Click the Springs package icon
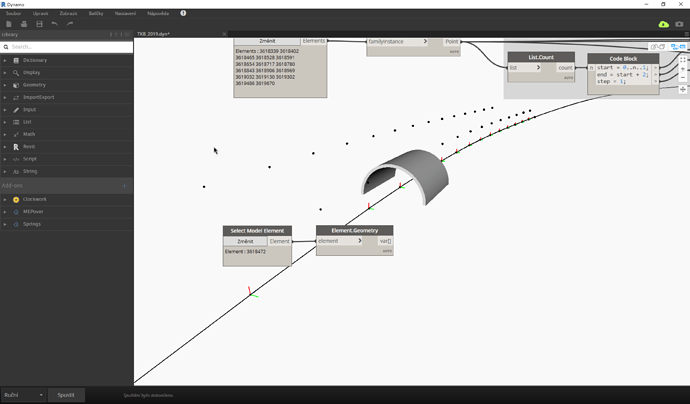Screen dimensions: 690x404 [x=16, y=224]
